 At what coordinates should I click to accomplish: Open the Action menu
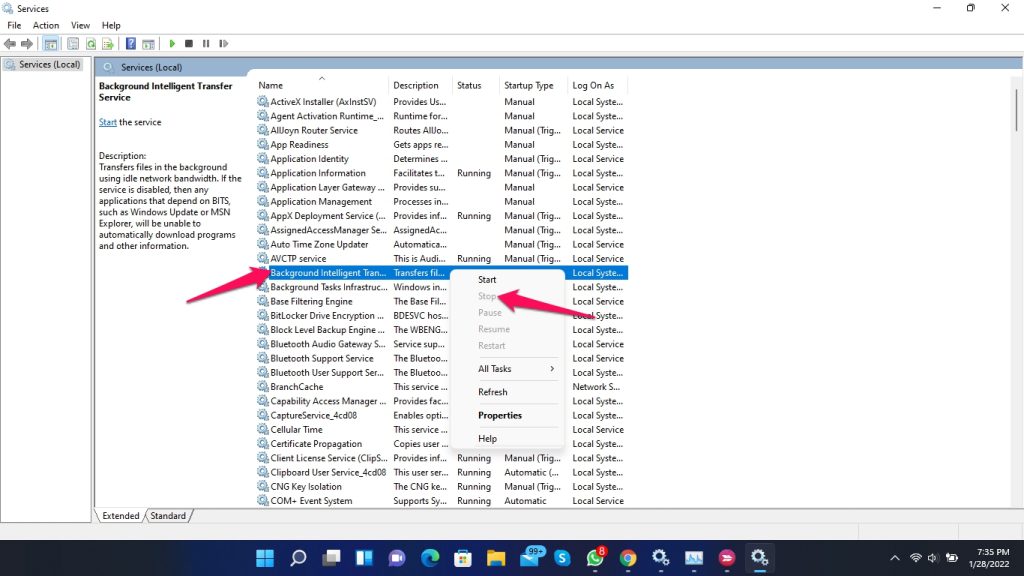pyautogui.click(x=46, y=25)
